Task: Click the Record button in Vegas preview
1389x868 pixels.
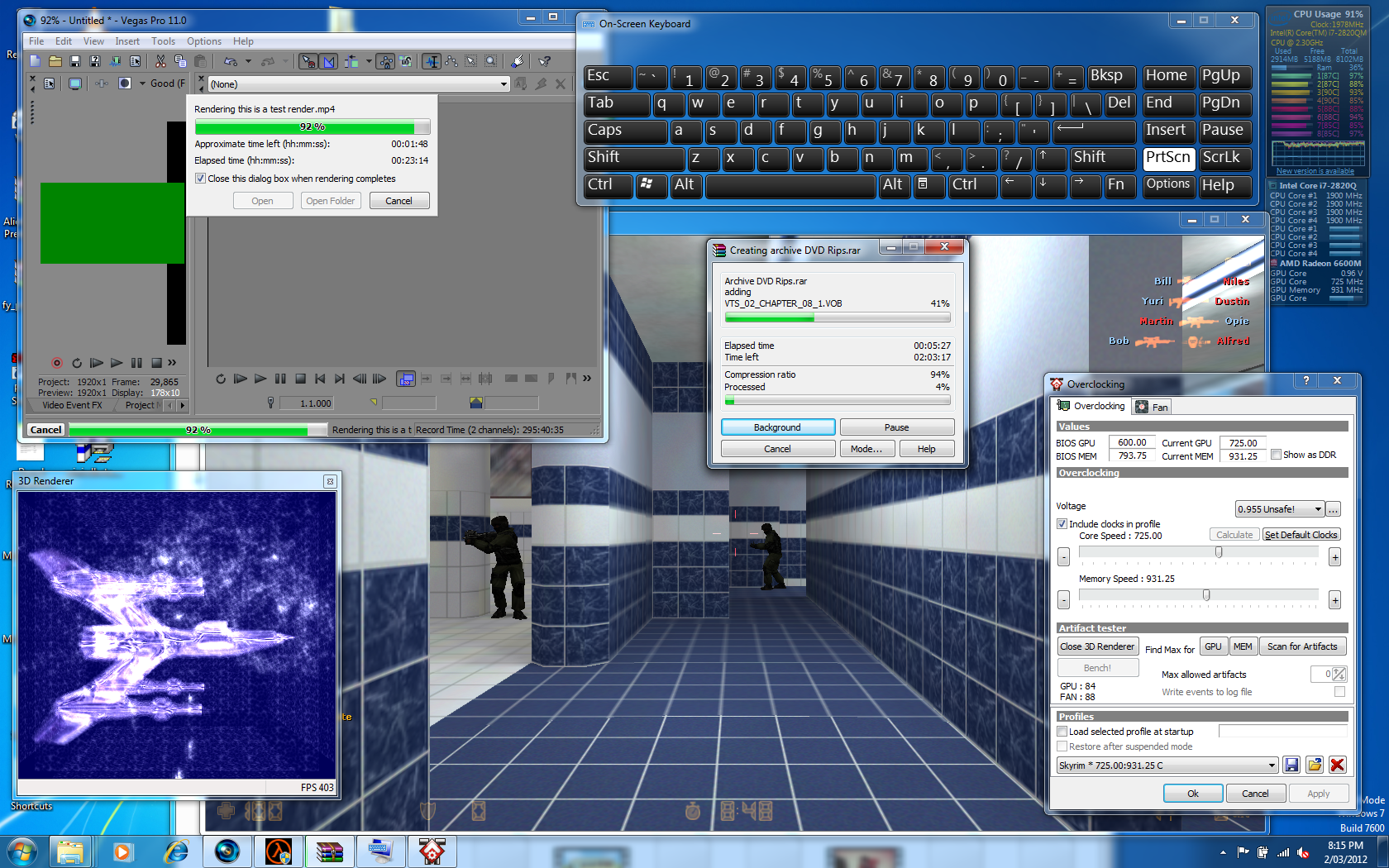Action: pyautogui.click(x=56, y=363)
